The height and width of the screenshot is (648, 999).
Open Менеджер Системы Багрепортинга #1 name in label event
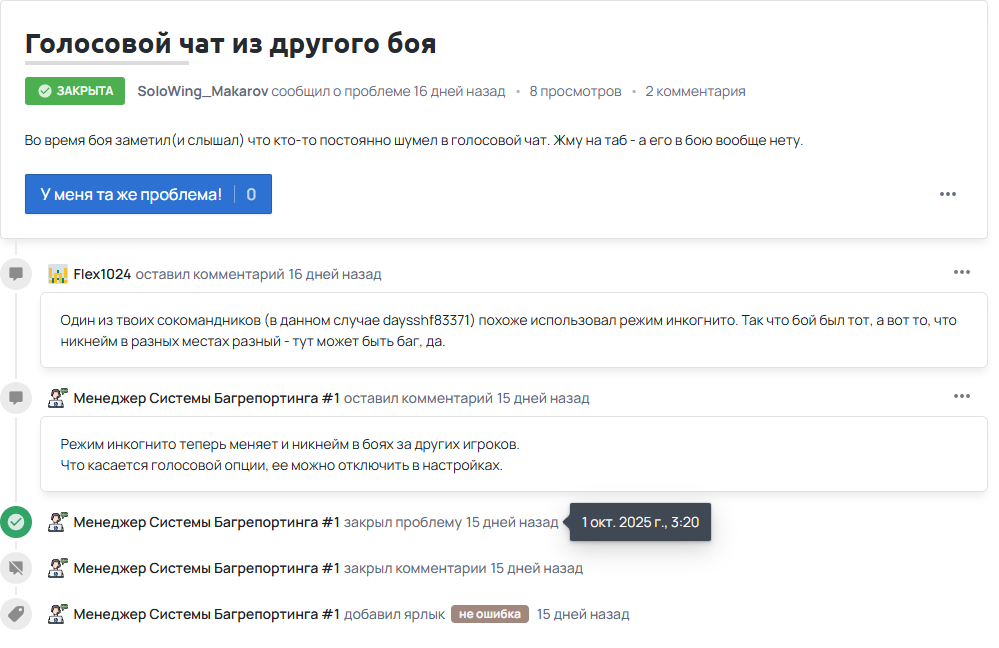point(206,614)
